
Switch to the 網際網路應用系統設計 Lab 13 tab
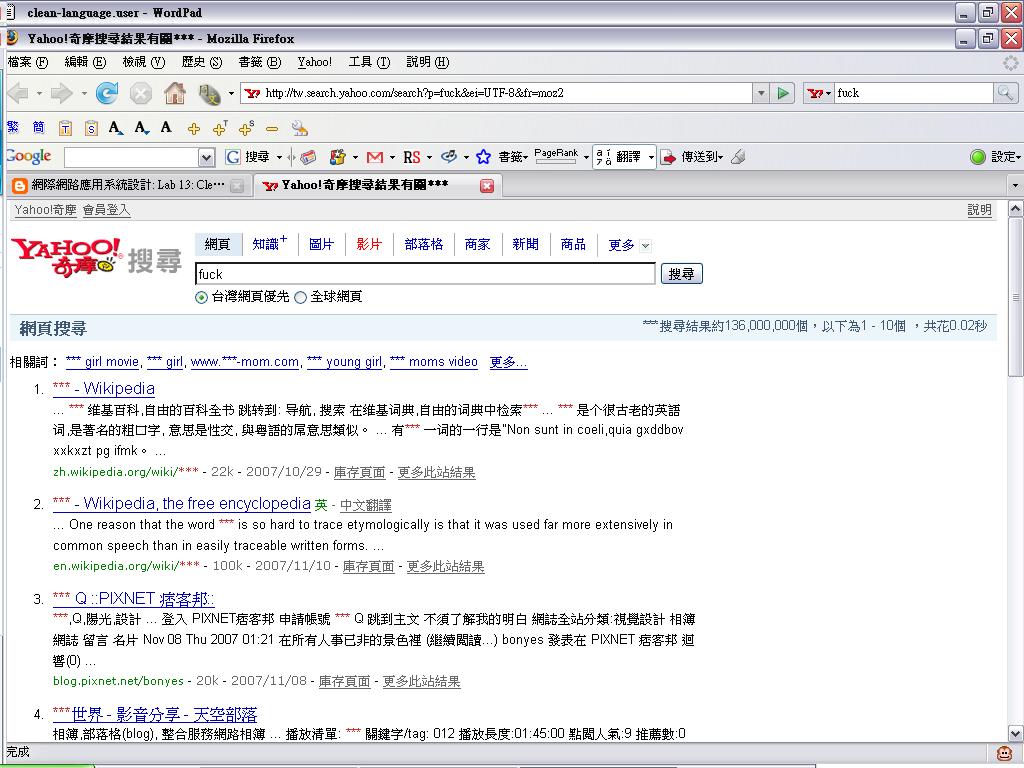pos(127,185)
